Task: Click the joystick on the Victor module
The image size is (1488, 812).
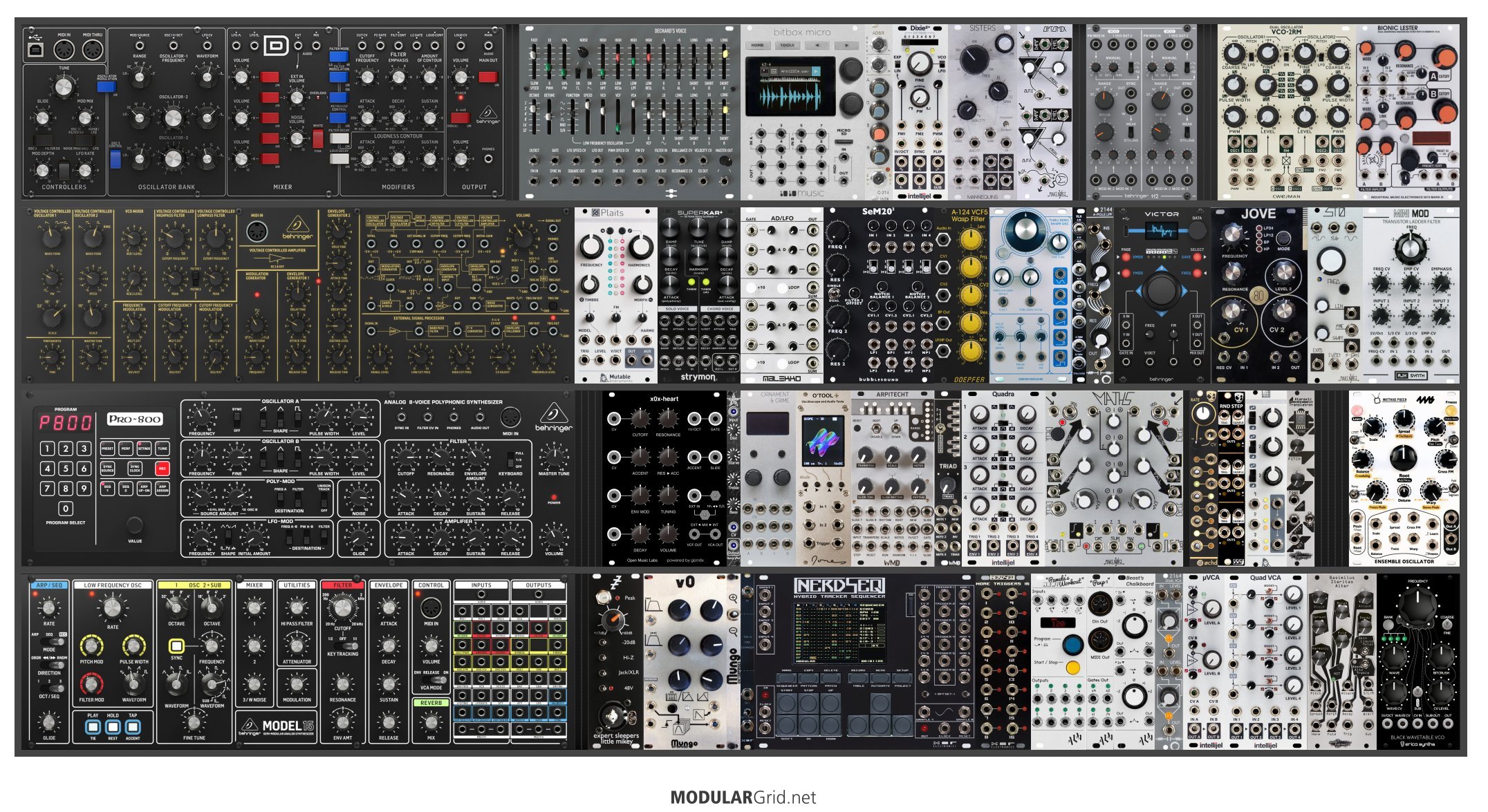Action: point(1162,290)
